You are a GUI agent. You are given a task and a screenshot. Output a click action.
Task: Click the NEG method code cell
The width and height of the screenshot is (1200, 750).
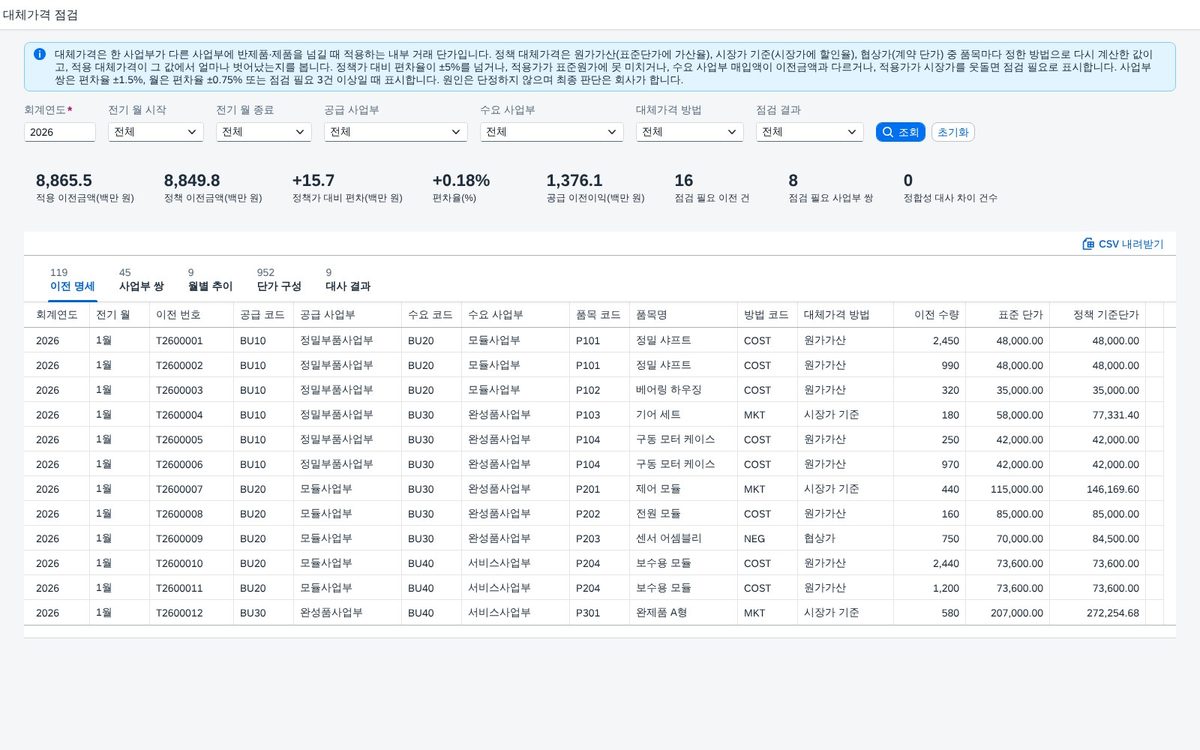pyautogui.click(x=767, y=538)
